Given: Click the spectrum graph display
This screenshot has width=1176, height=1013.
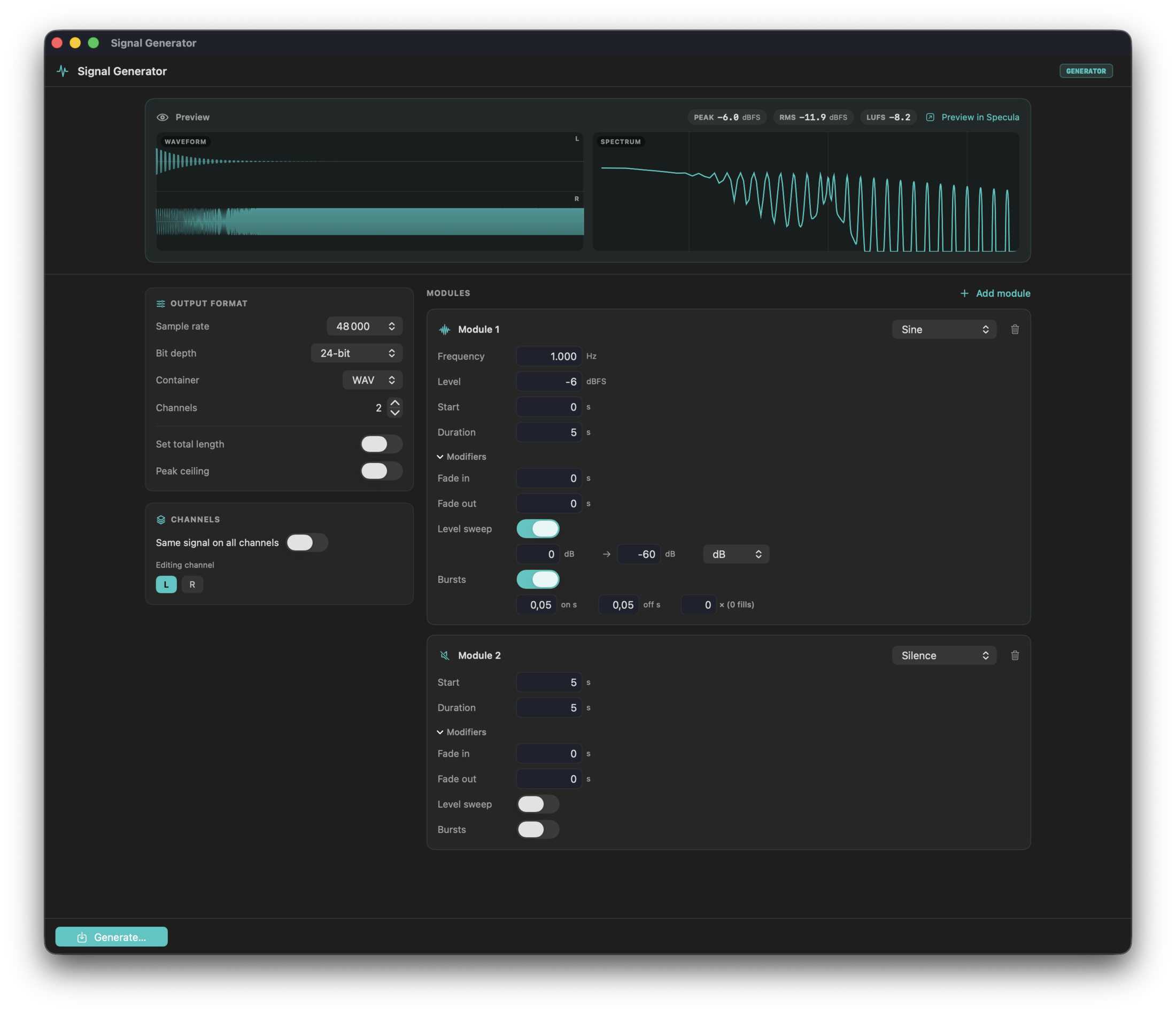Looking at the screenshot, I should point(806,192).
